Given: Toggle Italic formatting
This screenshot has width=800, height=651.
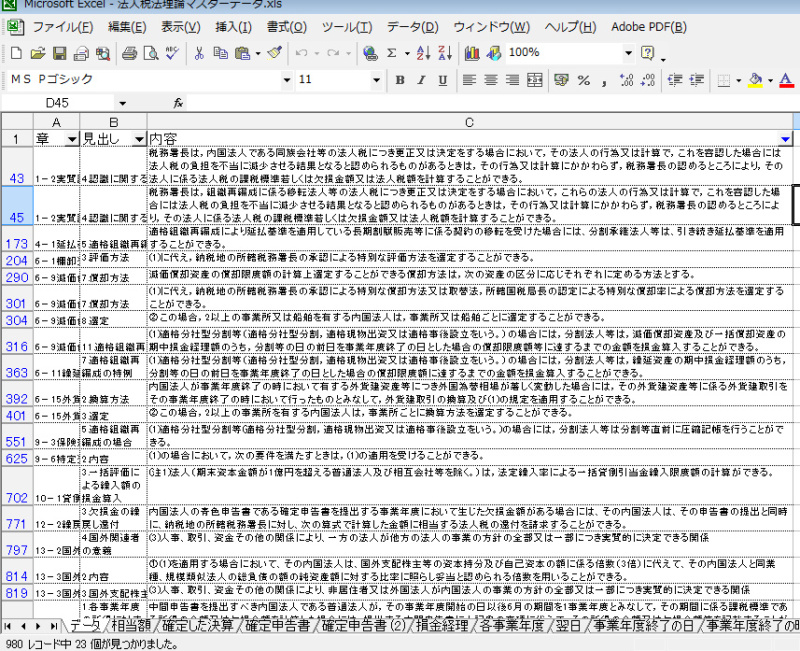Looking at the screenshot, I should pos(421,80).
